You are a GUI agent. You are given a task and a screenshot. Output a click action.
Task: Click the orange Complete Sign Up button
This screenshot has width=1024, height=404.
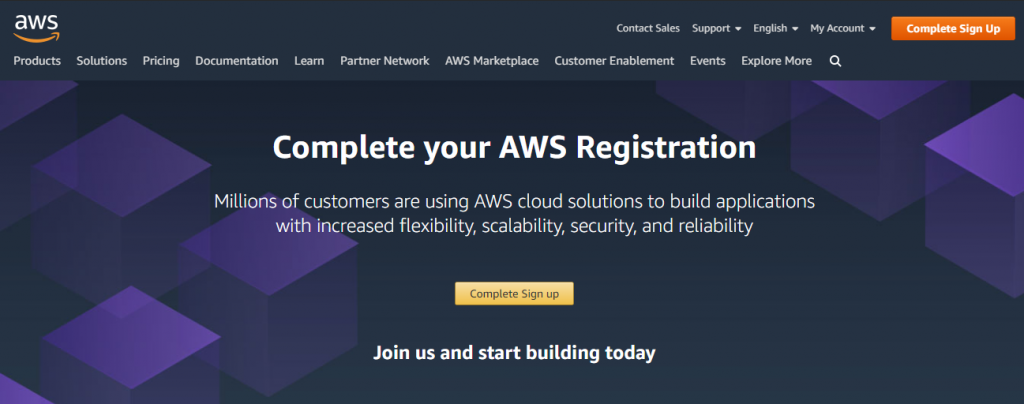pos(953,29)
